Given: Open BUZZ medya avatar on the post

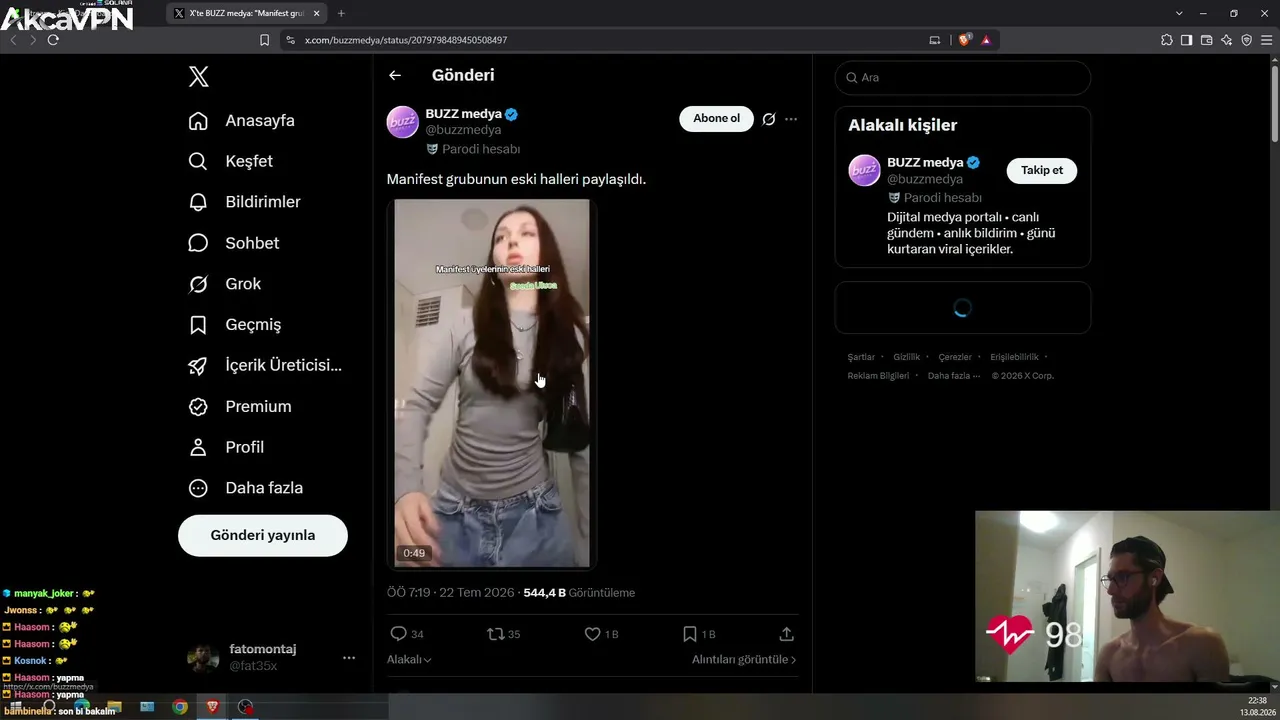Looking at the screenshot, I should [403, 121].
